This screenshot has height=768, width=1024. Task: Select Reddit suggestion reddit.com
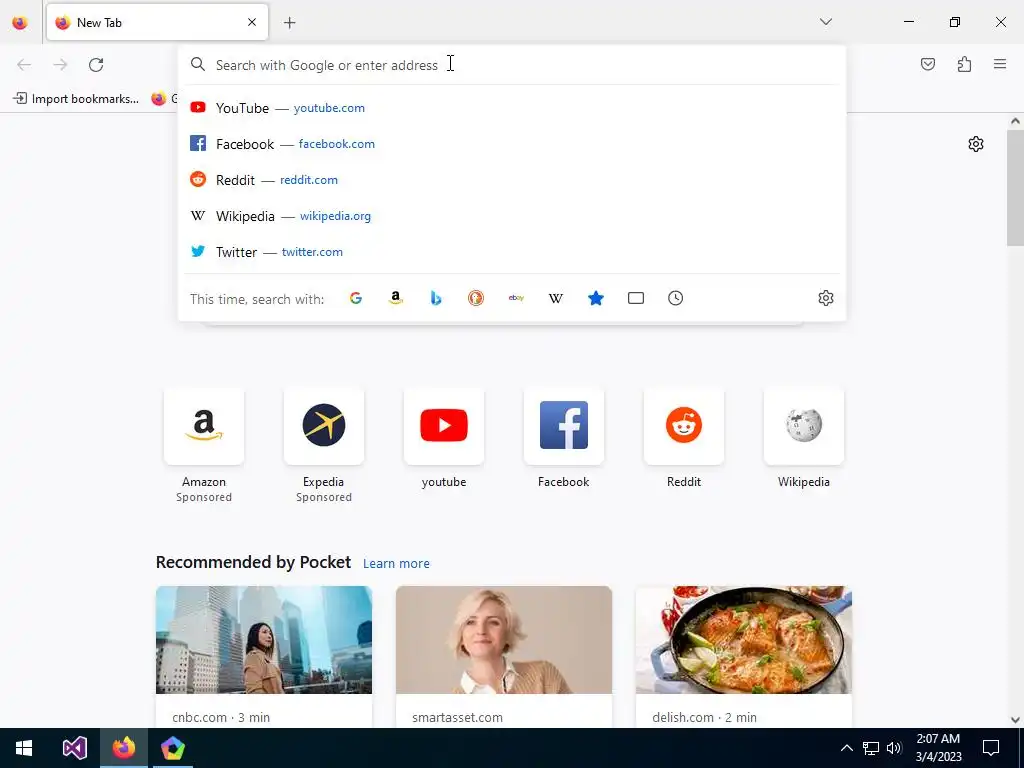tap(512, 180)
